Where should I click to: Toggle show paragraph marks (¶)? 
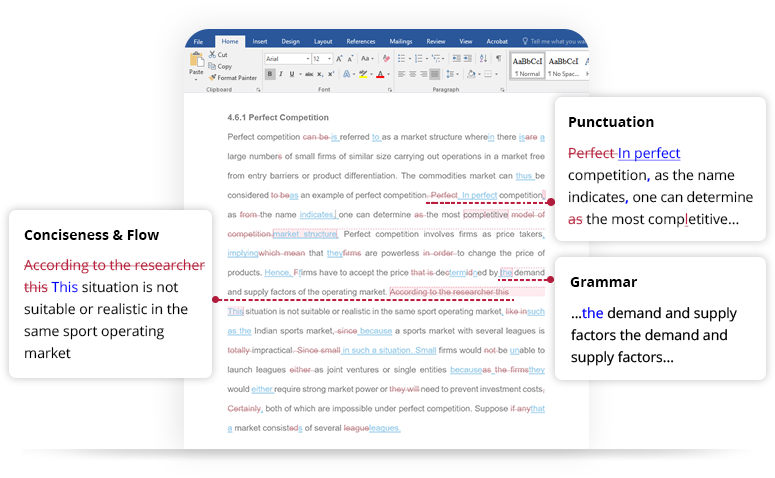click(x=499, y=59)
